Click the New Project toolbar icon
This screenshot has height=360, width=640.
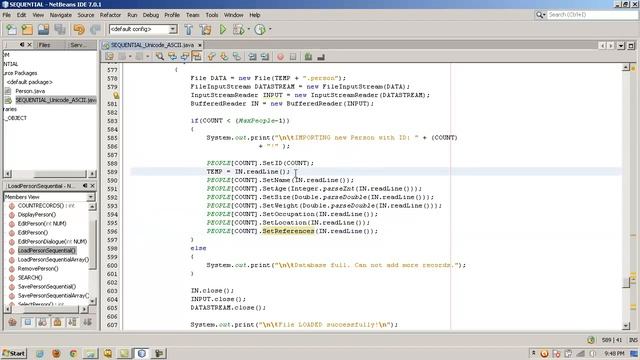(x=27, y=29)
